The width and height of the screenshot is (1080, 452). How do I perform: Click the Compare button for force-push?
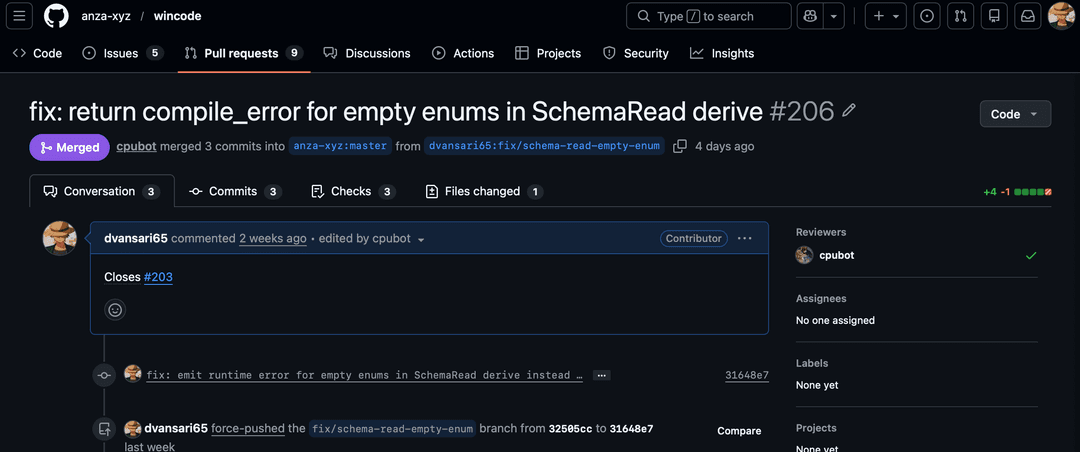click(739, 431)
